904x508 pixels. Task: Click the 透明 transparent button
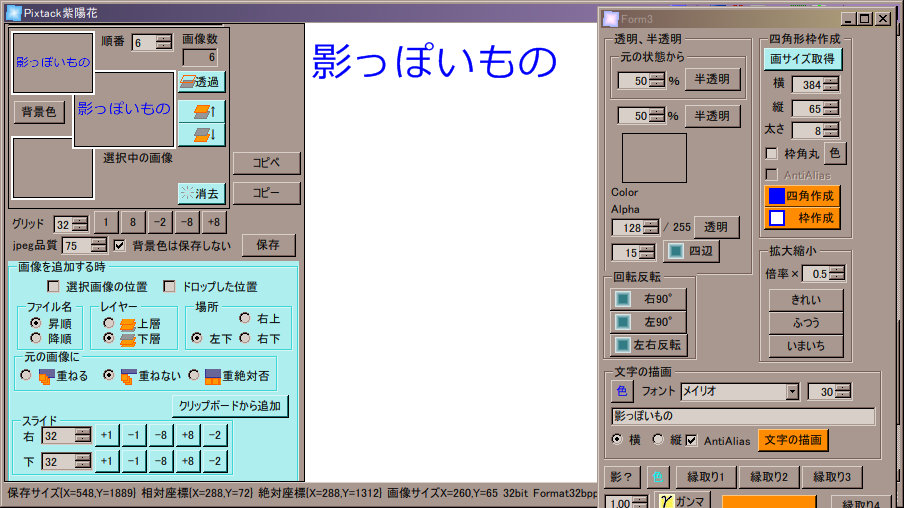click(x=716, y=227)
